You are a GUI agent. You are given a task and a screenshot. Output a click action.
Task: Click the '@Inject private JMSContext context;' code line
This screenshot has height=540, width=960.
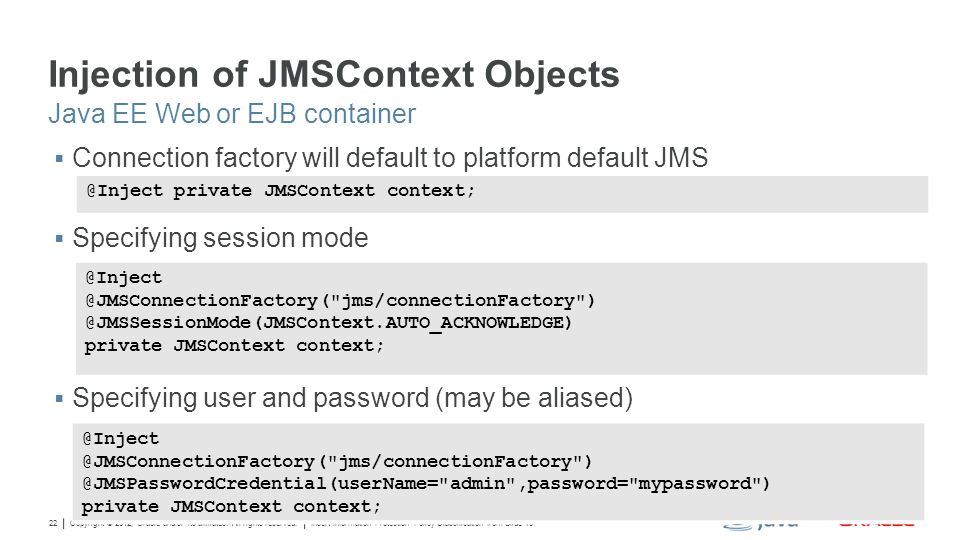click(x=280, y=191)
